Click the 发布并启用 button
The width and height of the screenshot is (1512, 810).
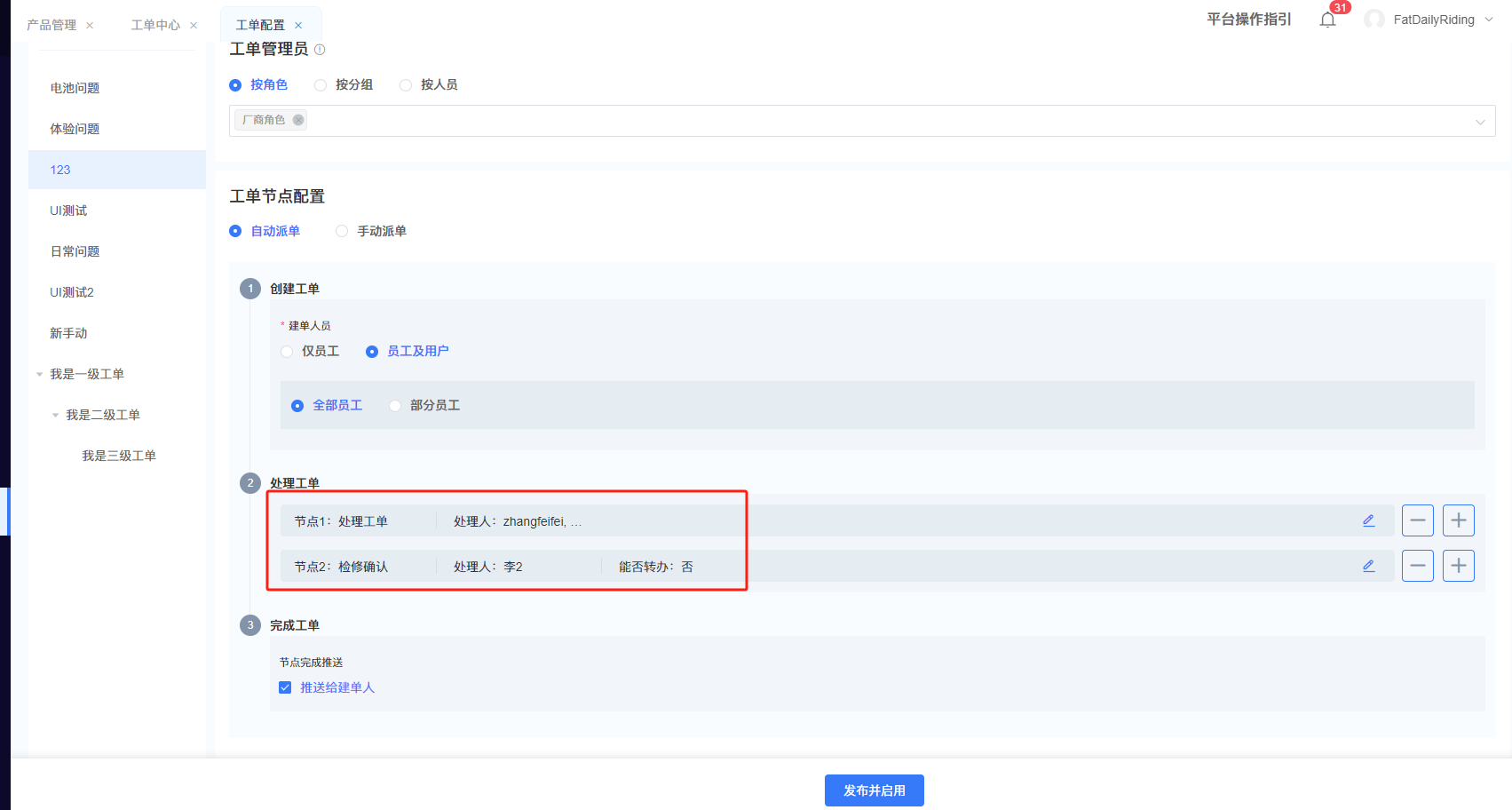click(874, 790)
